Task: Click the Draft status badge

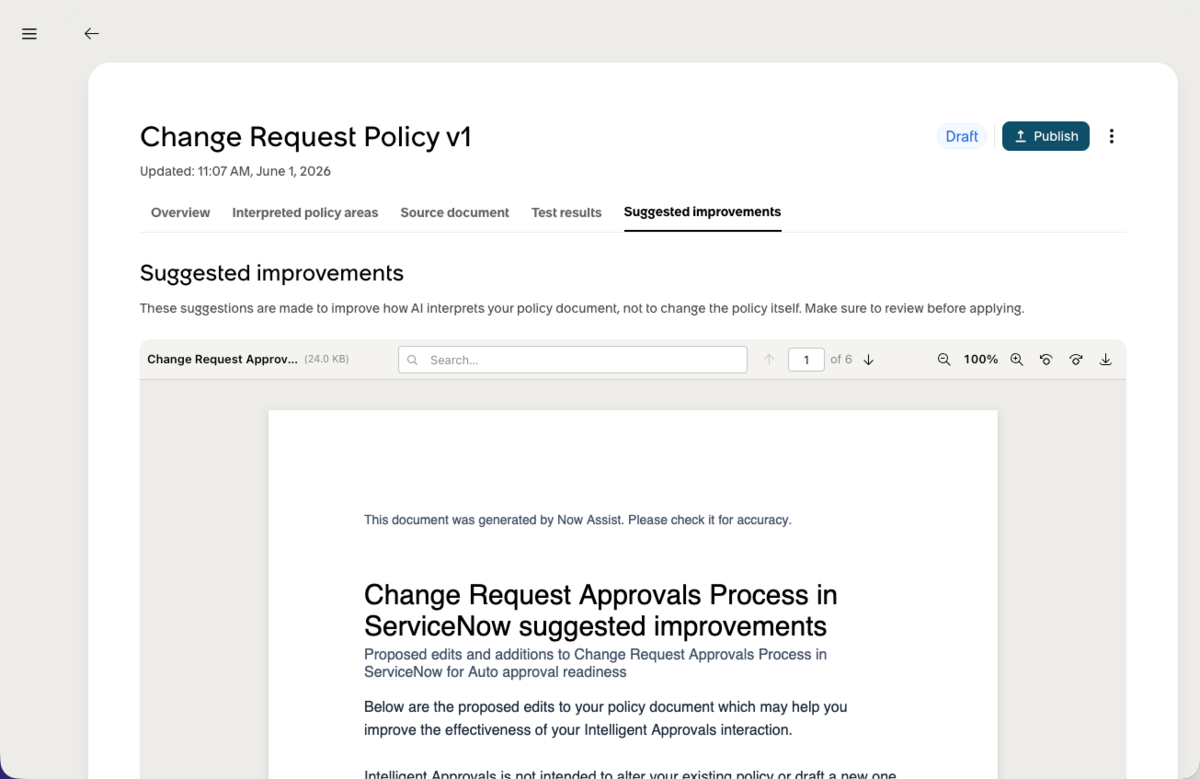Action: pos(961,136)
